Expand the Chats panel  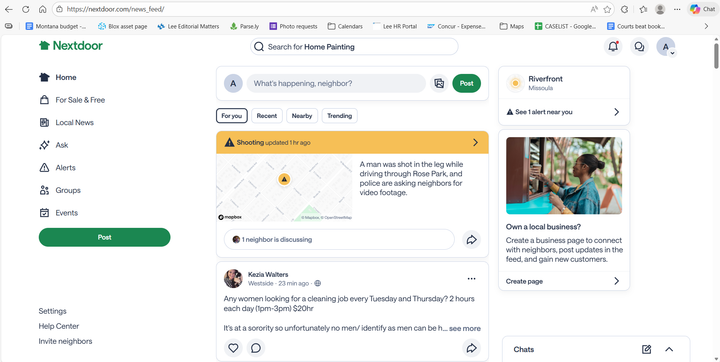(669, 350)
